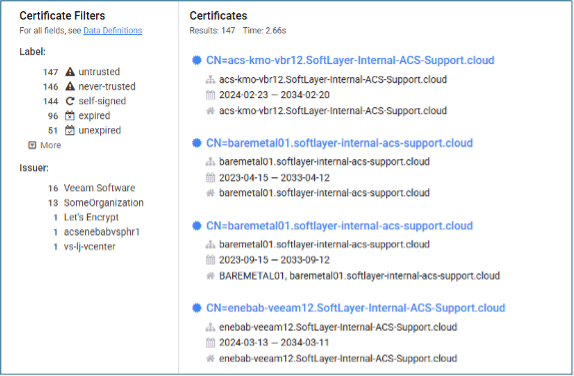Click the expired calendar icon
This screenshot has width=574, height=376.
70,116
